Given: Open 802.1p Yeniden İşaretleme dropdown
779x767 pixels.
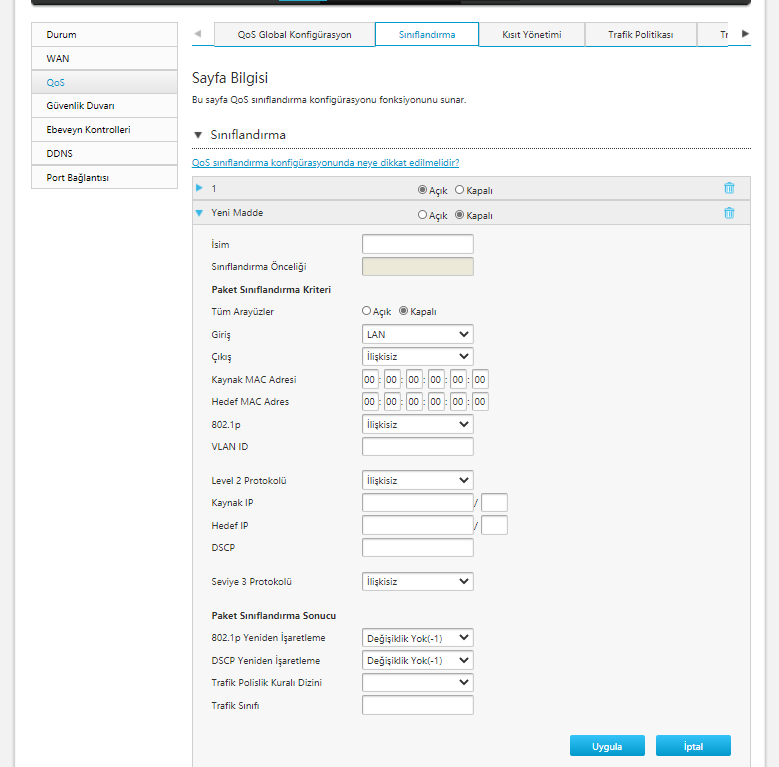Looking at the screenshot, I should coord(417,638).
